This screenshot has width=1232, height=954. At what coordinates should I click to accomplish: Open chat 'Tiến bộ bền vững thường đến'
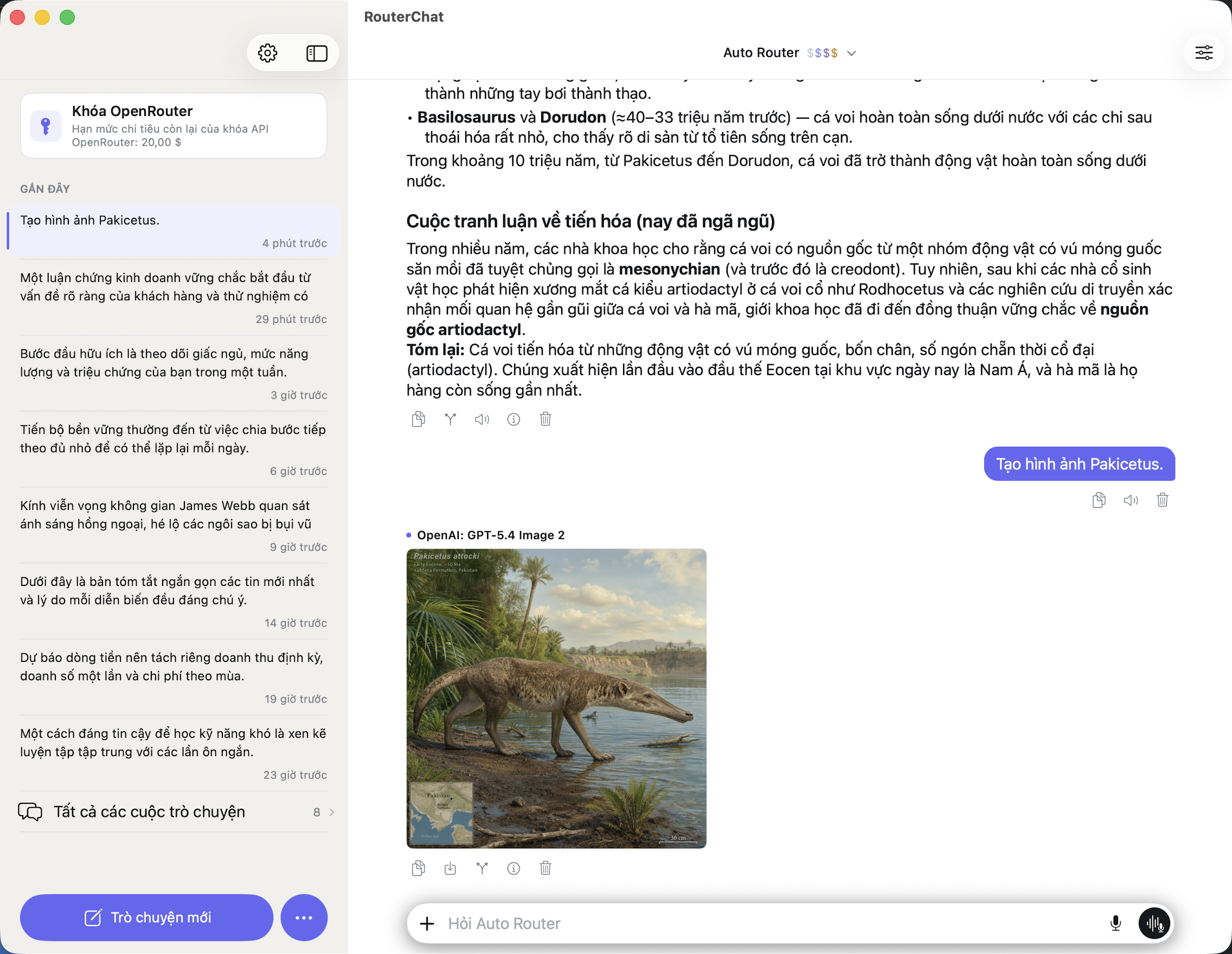[174, 449]
